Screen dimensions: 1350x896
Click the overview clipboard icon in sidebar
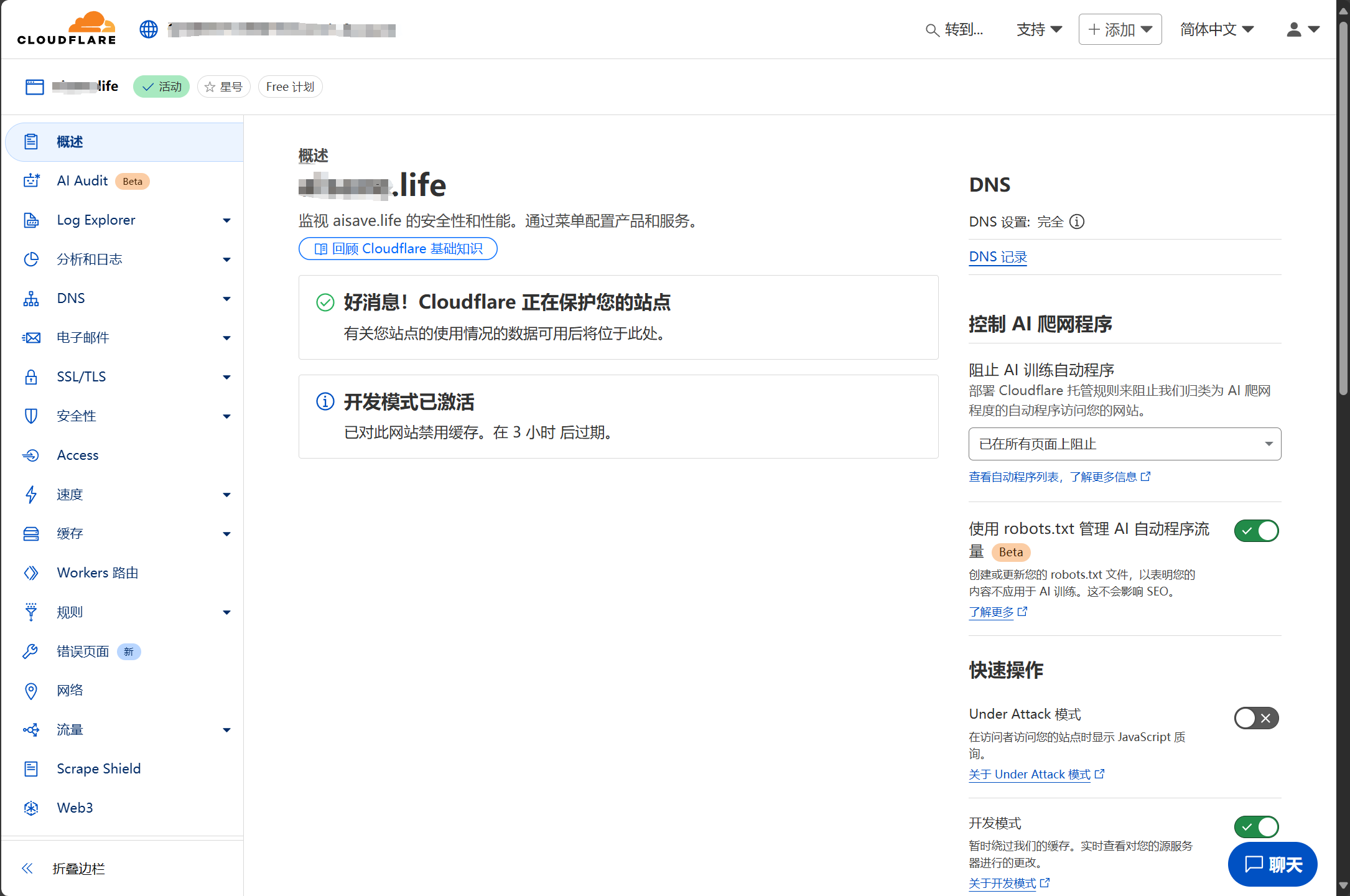point(31,142)
